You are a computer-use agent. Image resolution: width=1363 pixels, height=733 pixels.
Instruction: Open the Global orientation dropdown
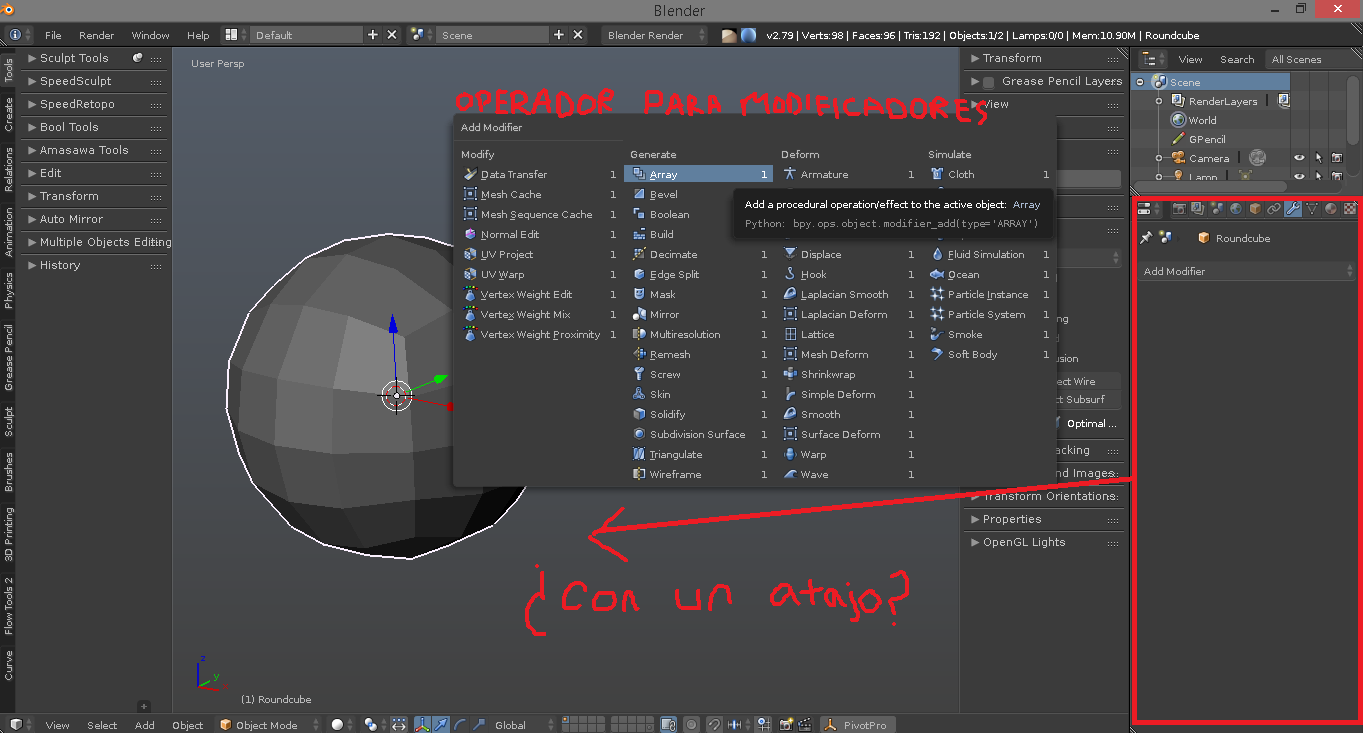pyautogui.click(x=521, y=725)
